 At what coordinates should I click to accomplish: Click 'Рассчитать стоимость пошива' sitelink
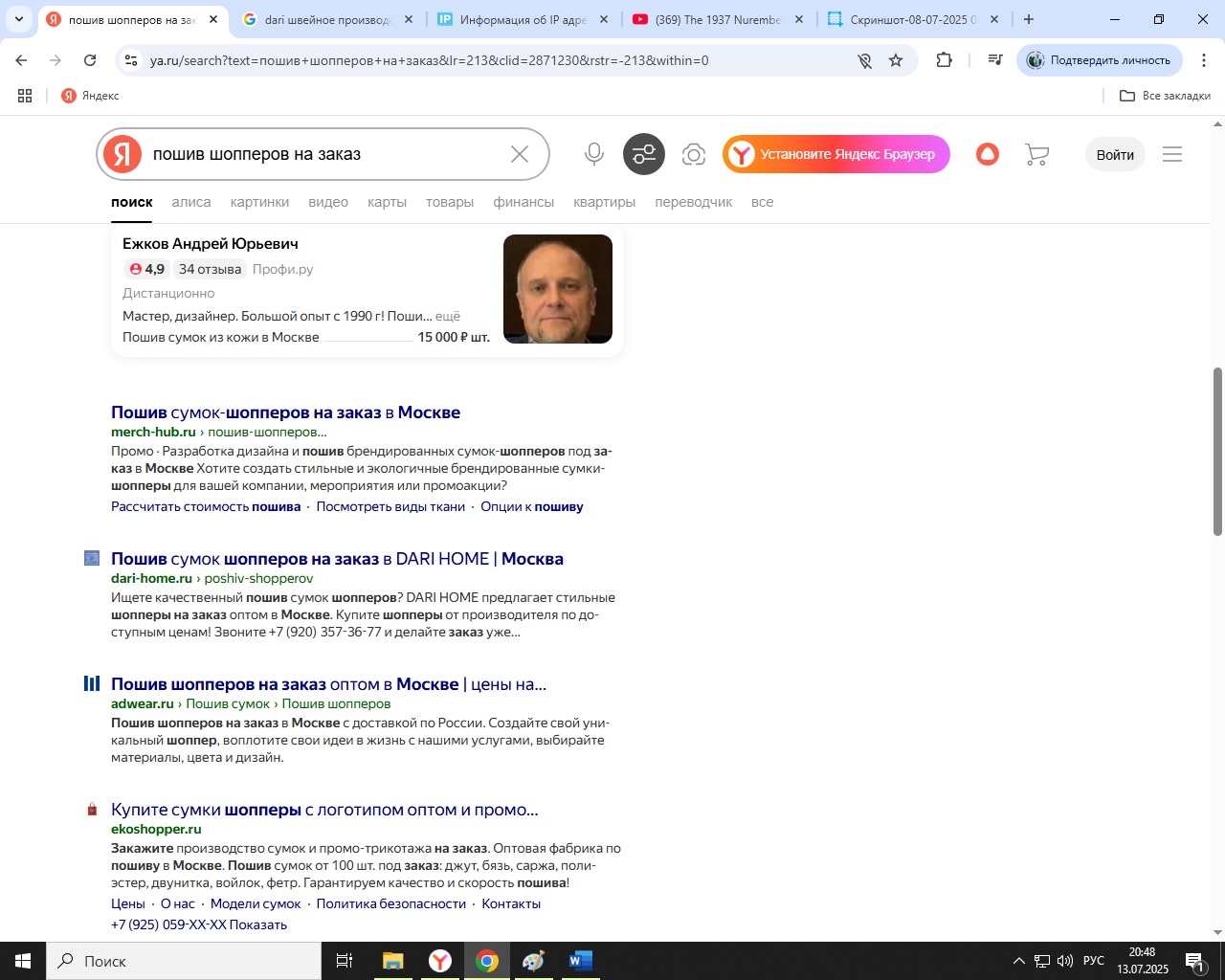[206, 507]
